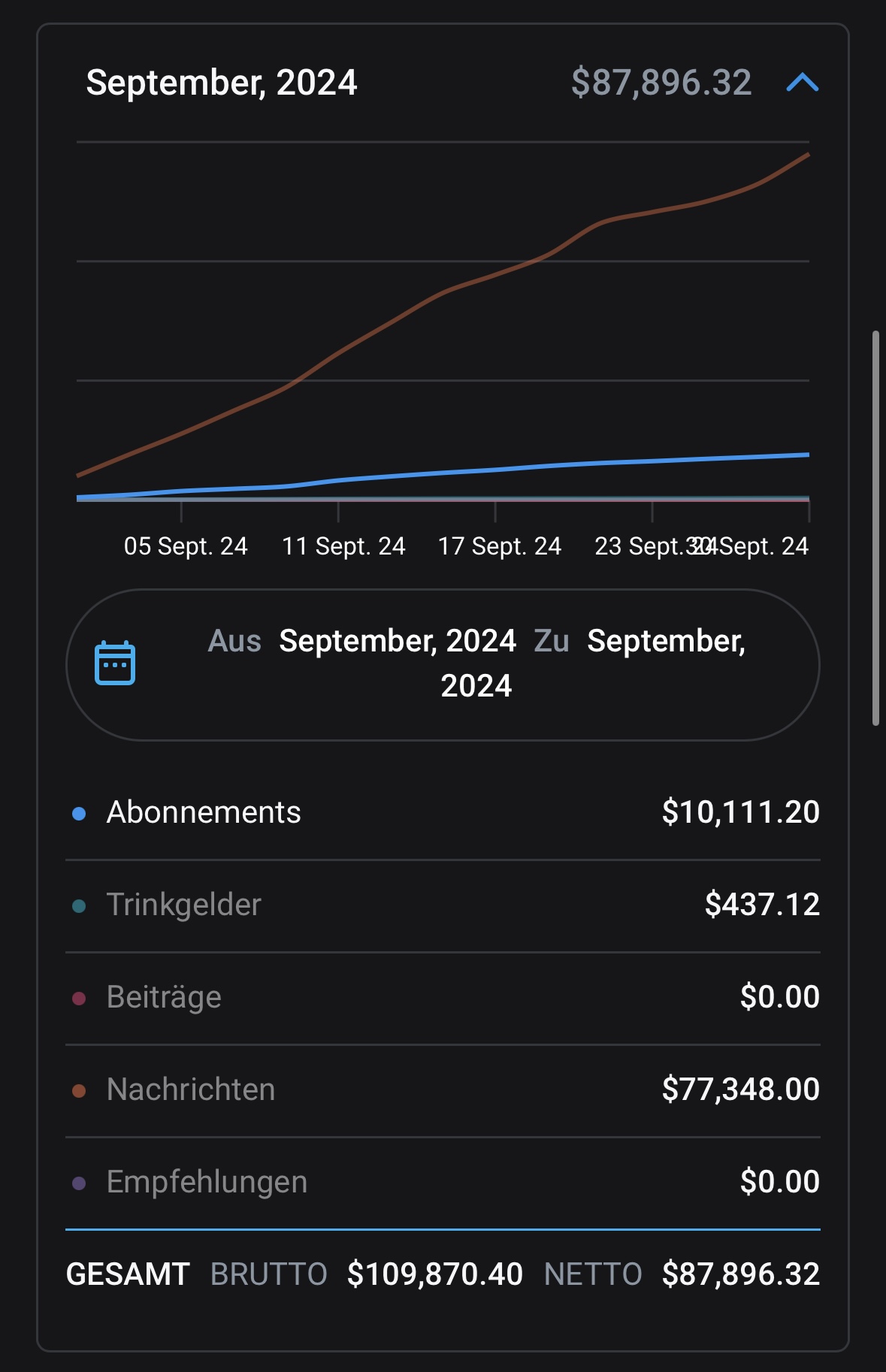This screenshot has width=886, height=1372.
Task: Select the Abonnements row label
Action: [x=204, y=812]
